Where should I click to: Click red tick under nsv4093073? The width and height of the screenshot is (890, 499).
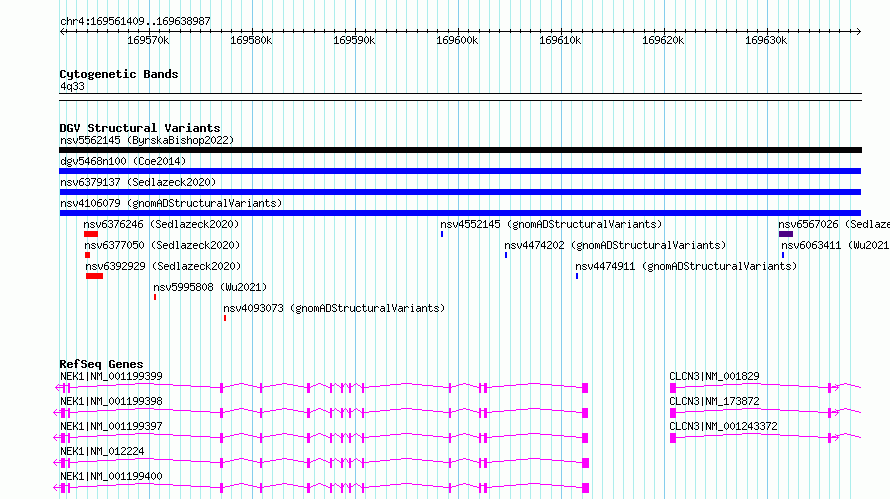[225, 318]
